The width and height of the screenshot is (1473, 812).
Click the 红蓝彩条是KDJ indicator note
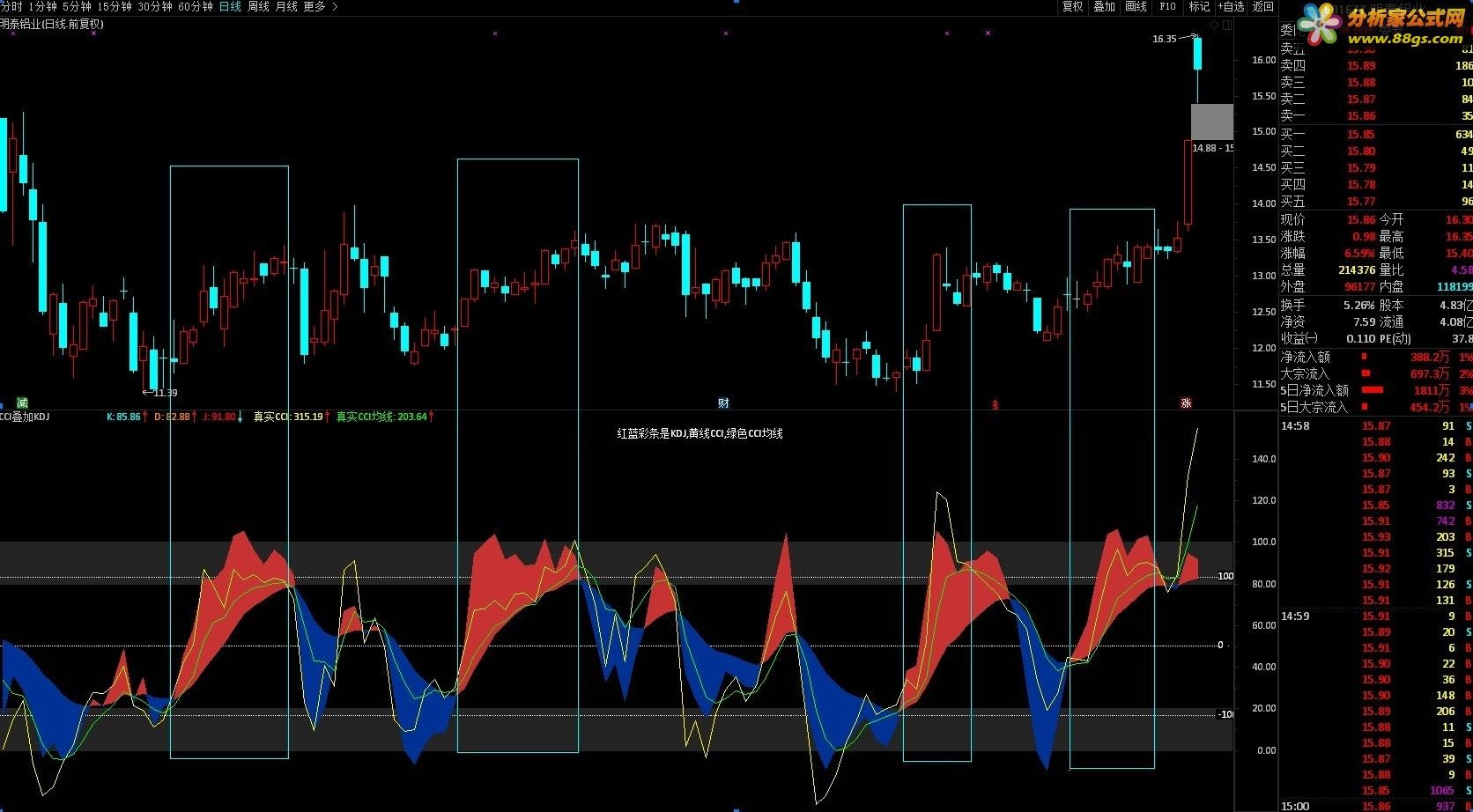[x=699, y=433]
